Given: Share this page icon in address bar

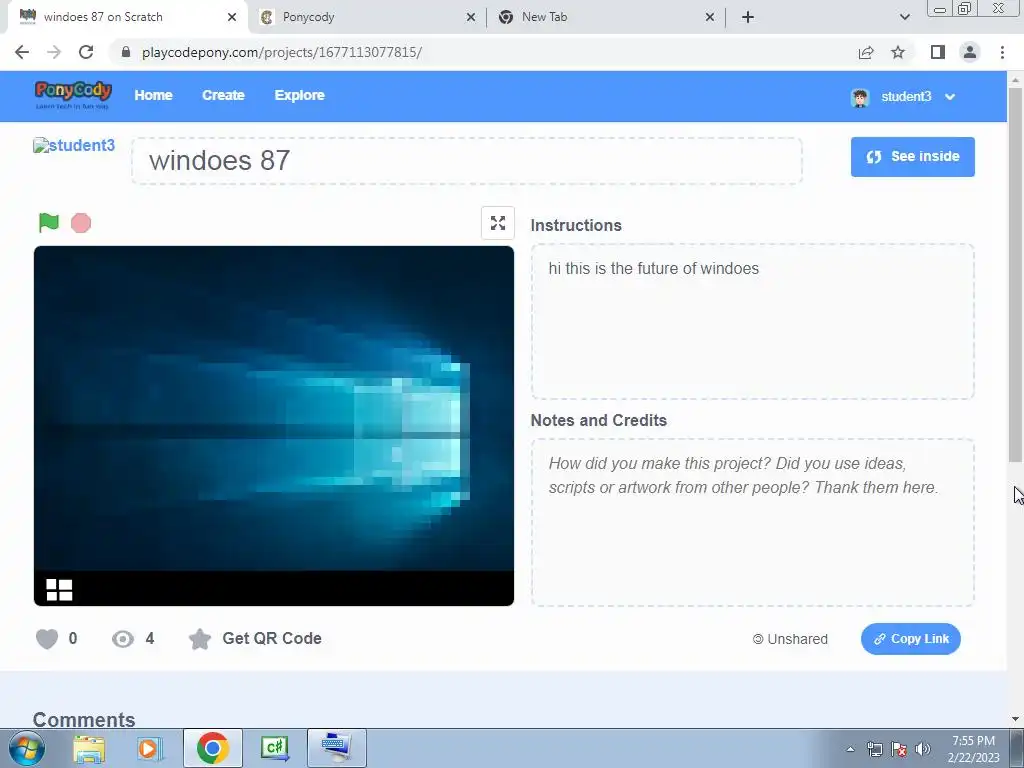Looking at the screenshot, I should tap(866, 52).
